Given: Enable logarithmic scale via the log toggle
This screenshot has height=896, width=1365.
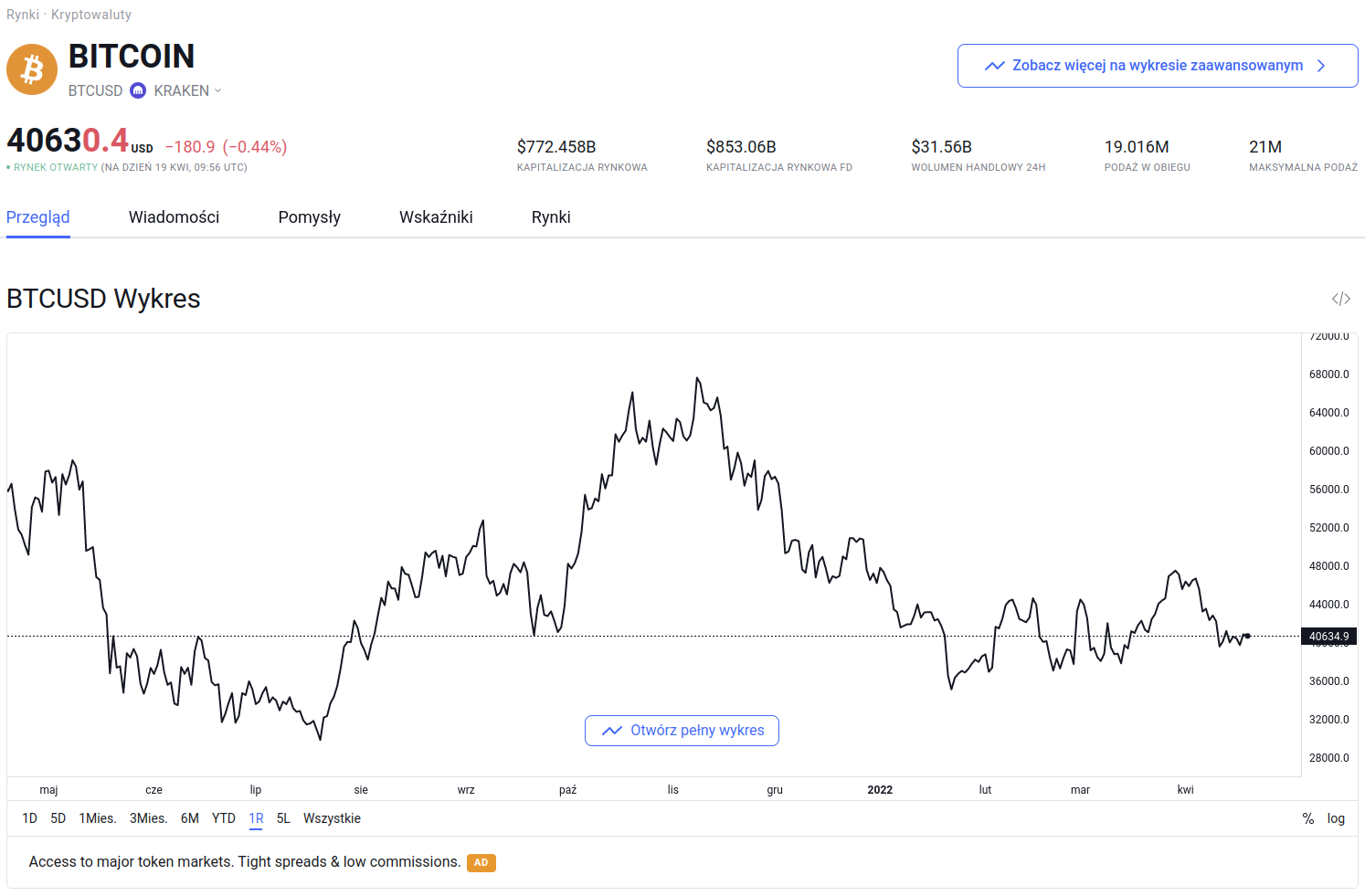Looking at the screenshot, I should [1336, 818].
